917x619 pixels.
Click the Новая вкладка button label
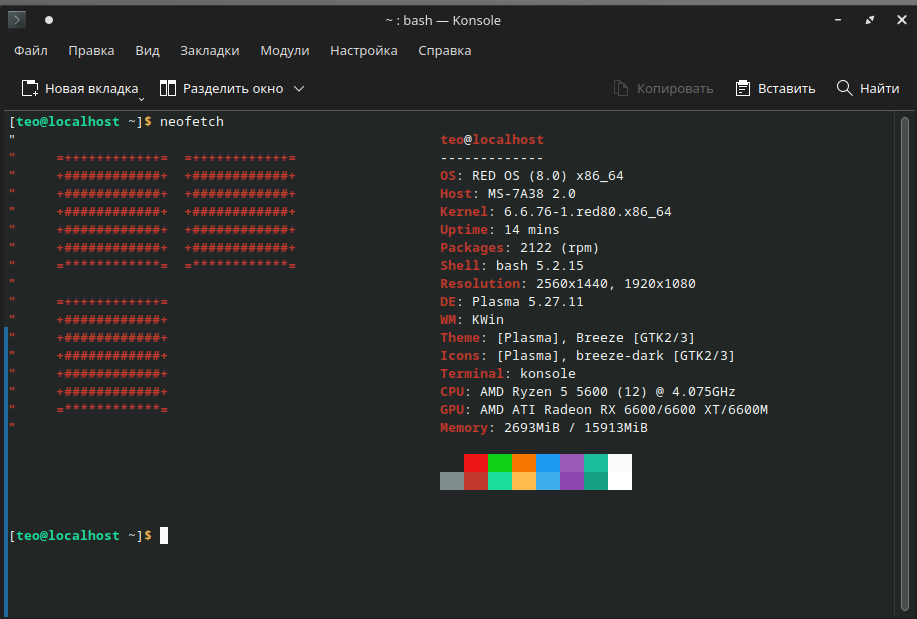pyautogui.click(x=92, y=88)
